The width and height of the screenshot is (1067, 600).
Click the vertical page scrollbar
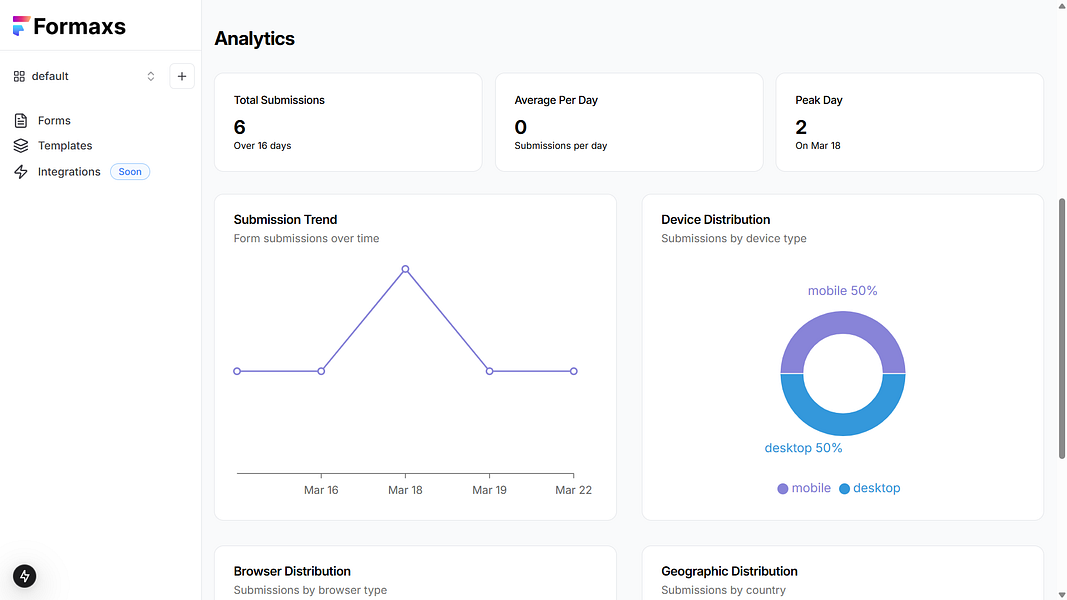click(1062, 328)
